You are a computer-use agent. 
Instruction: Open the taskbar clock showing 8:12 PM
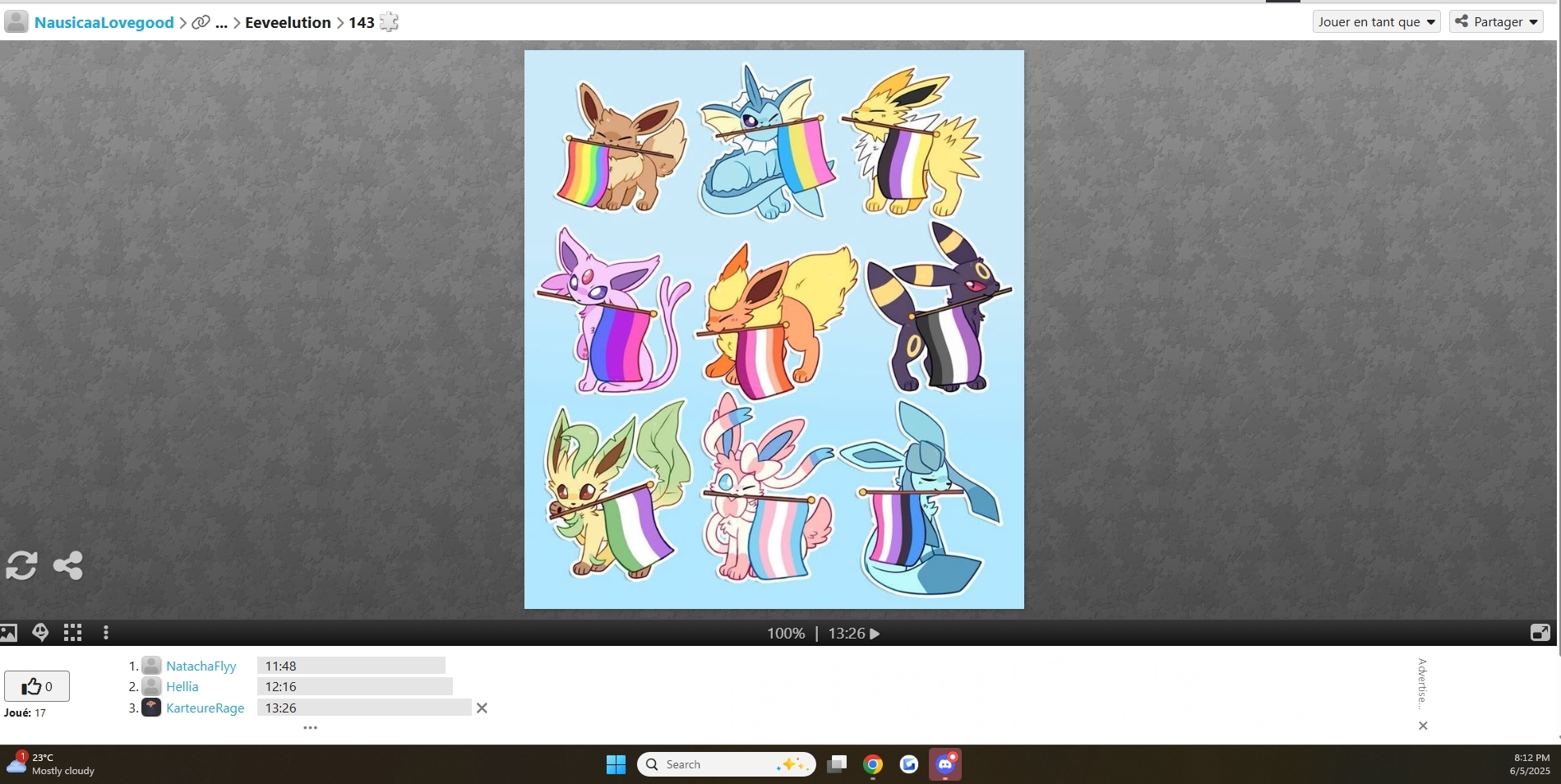click(1530, 764)
